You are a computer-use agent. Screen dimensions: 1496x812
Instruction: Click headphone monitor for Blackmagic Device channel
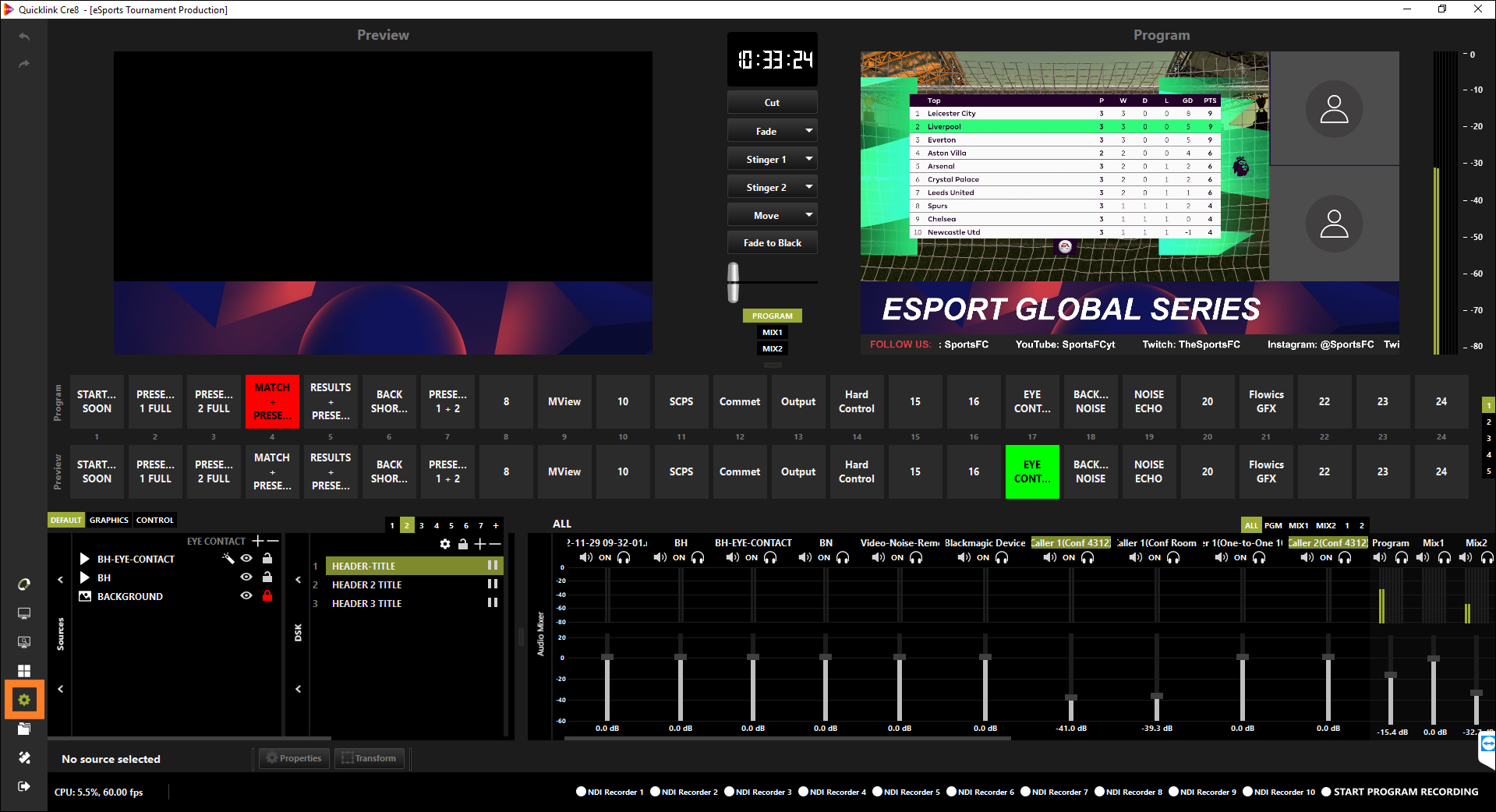tap(1002, 557)
